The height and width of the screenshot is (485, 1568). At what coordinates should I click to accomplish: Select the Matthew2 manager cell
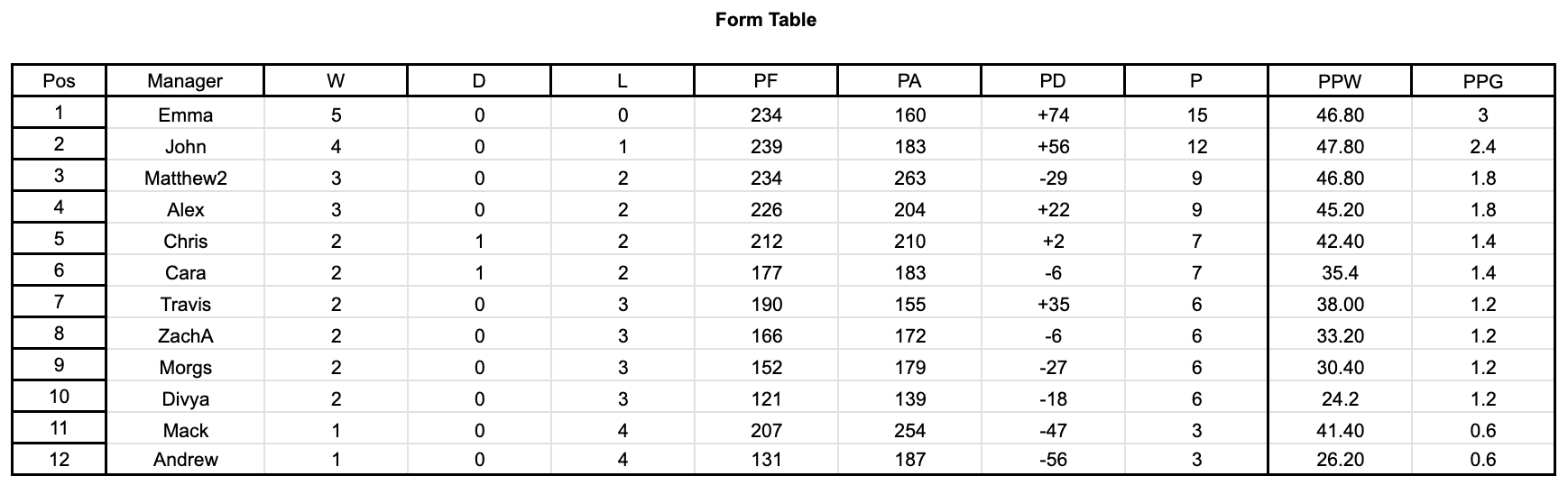pos(185,178)
